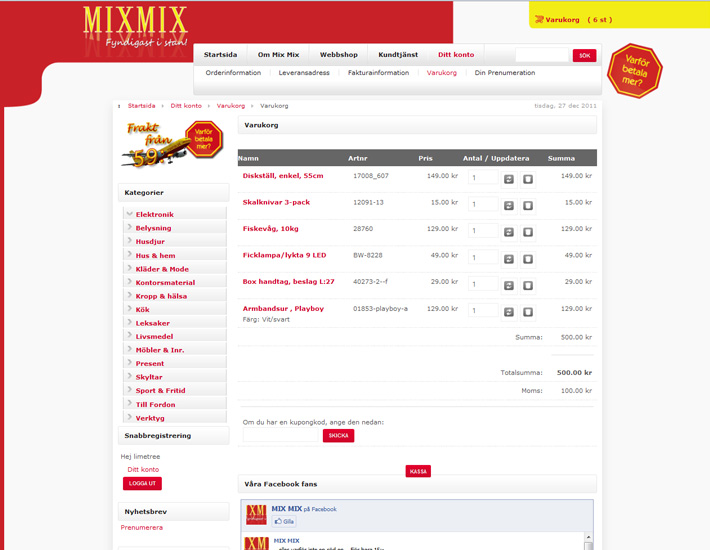This screenshot has width=710, height=550.
Task: Open the Present category link
Action: coord(150,363)
